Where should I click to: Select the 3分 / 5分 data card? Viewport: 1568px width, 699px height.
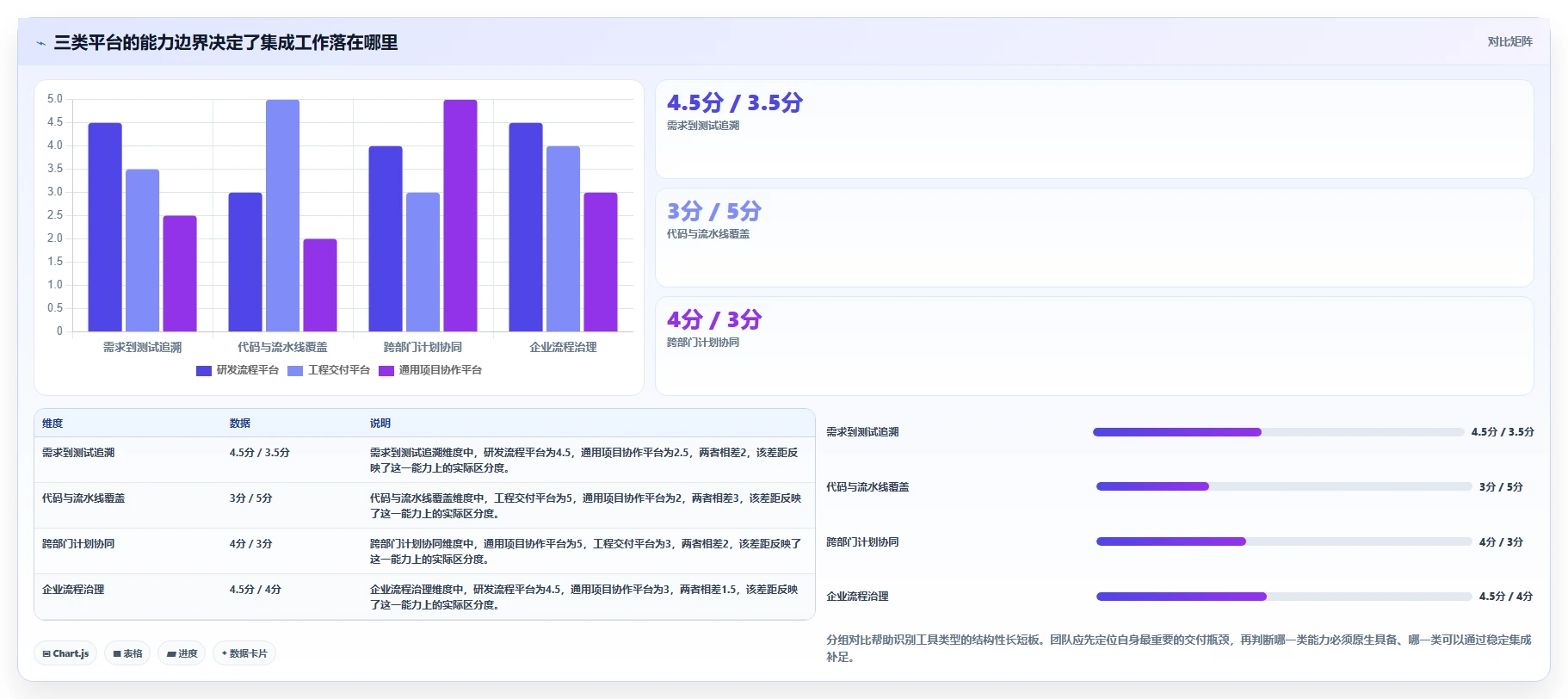click(1095, 238)
